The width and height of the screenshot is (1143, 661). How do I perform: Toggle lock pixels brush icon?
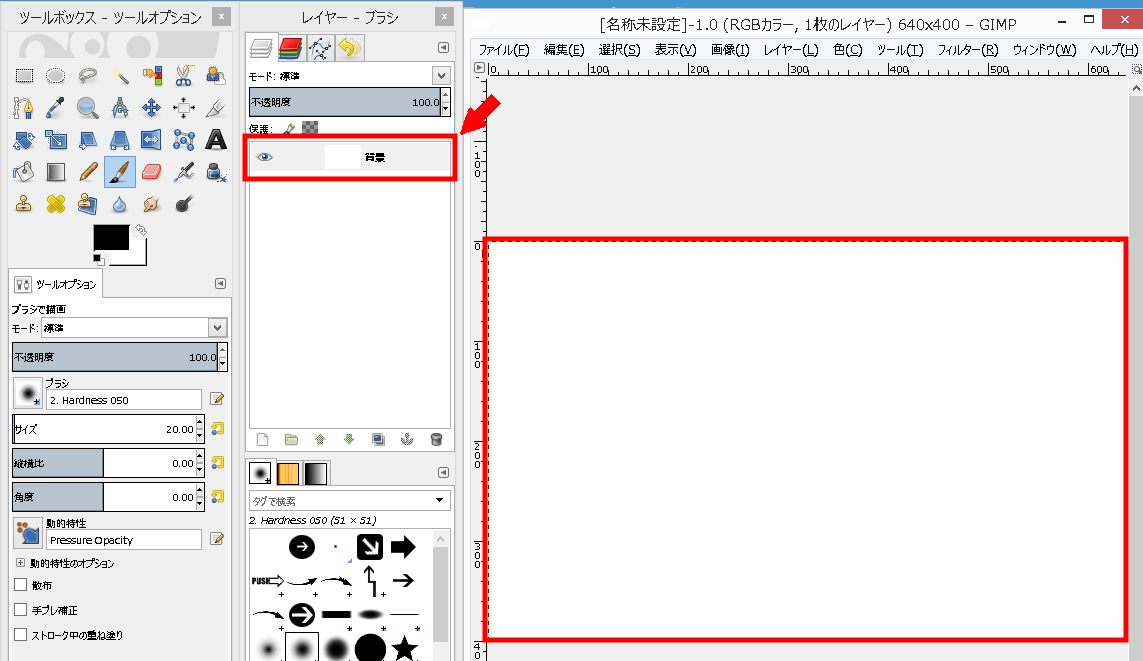click(x=289, y=128)
